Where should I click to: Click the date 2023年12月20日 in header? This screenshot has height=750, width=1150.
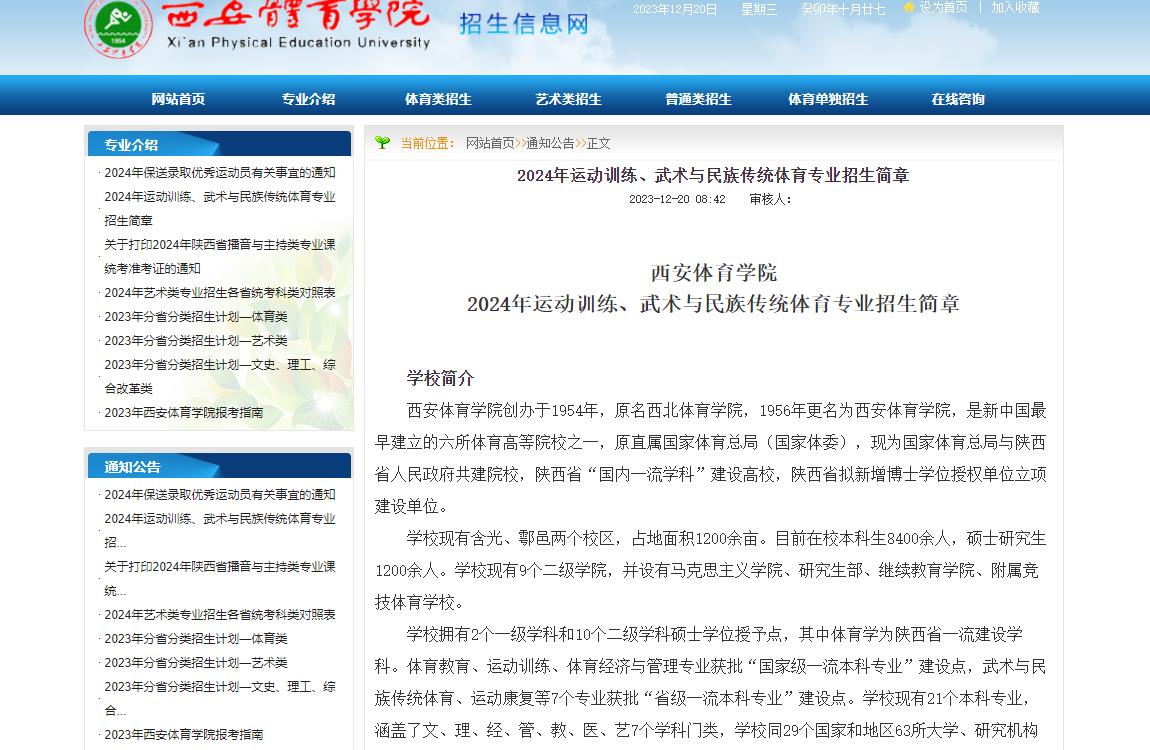pos(675,9)
